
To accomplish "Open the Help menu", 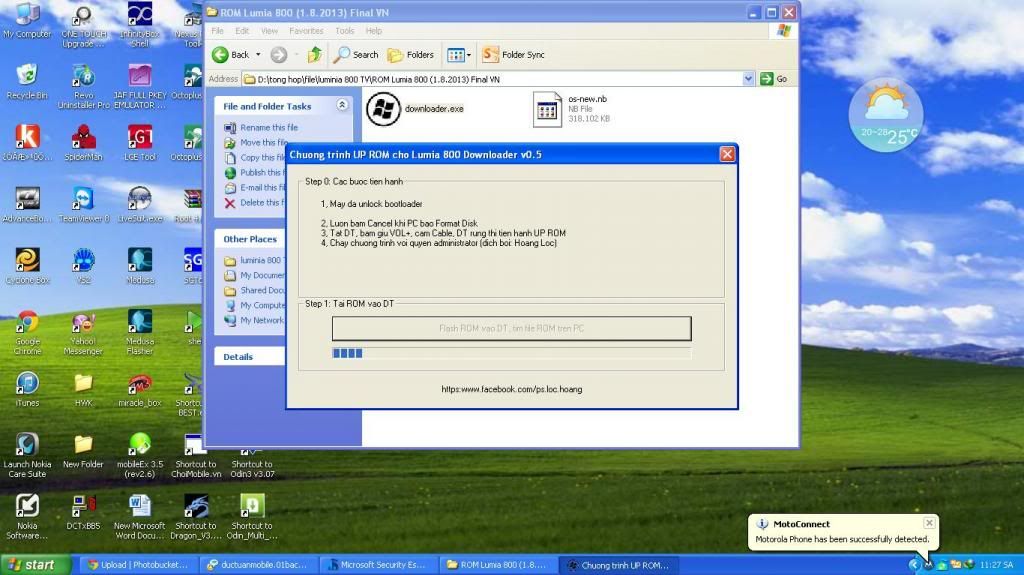I will [x=374, y=31].
